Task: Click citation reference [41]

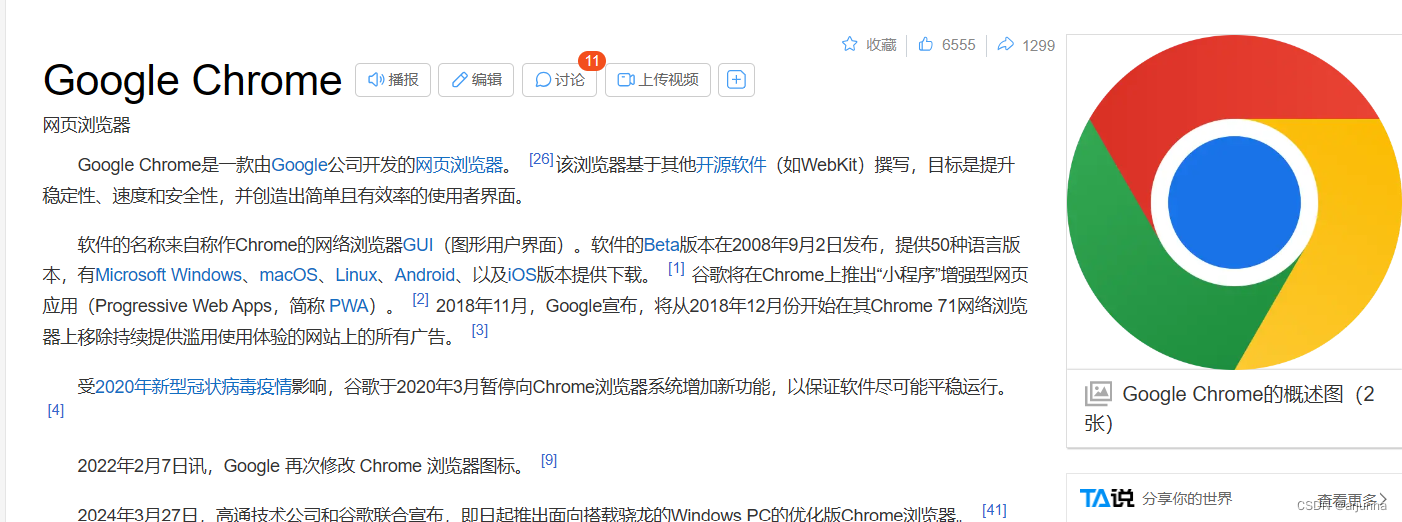Action: [x=994, y=510]
